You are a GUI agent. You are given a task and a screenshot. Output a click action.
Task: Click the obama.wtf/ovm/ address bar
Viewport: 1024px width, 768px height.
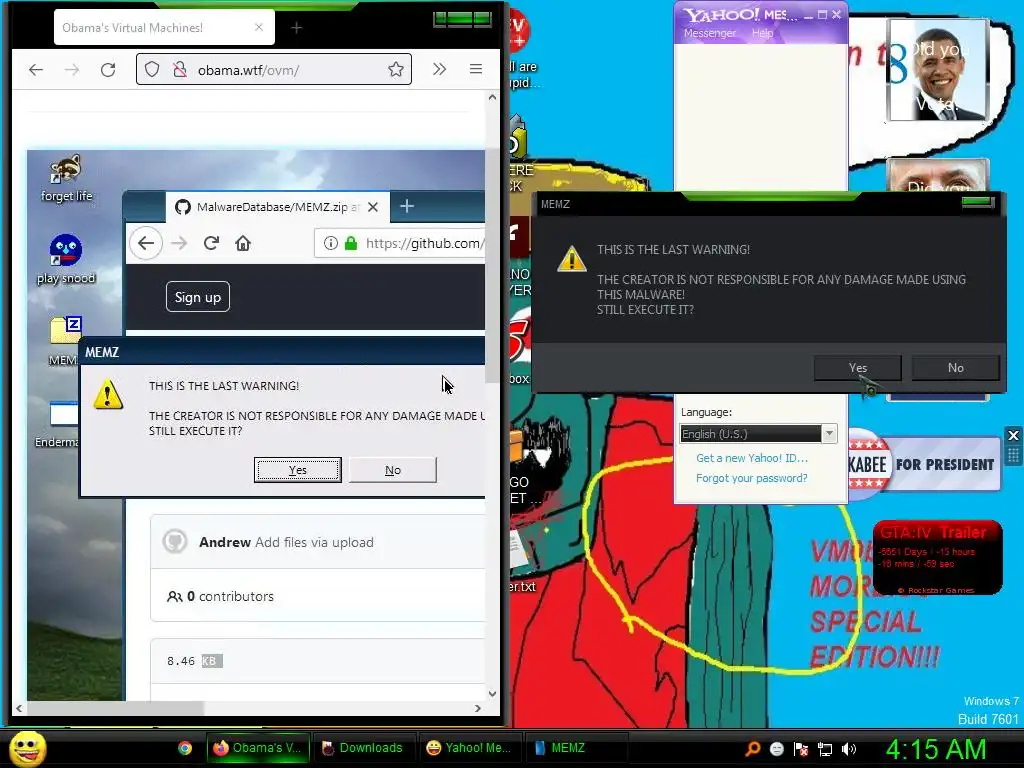274,69
